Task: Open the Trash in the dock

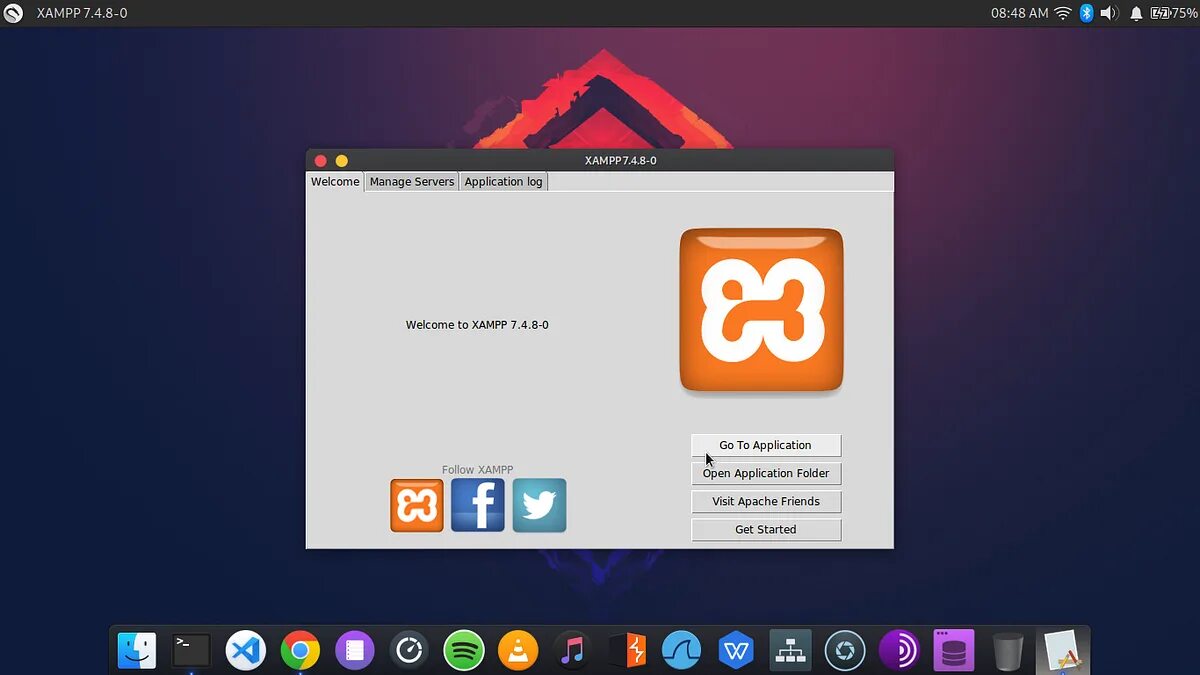Action: 1008,651
